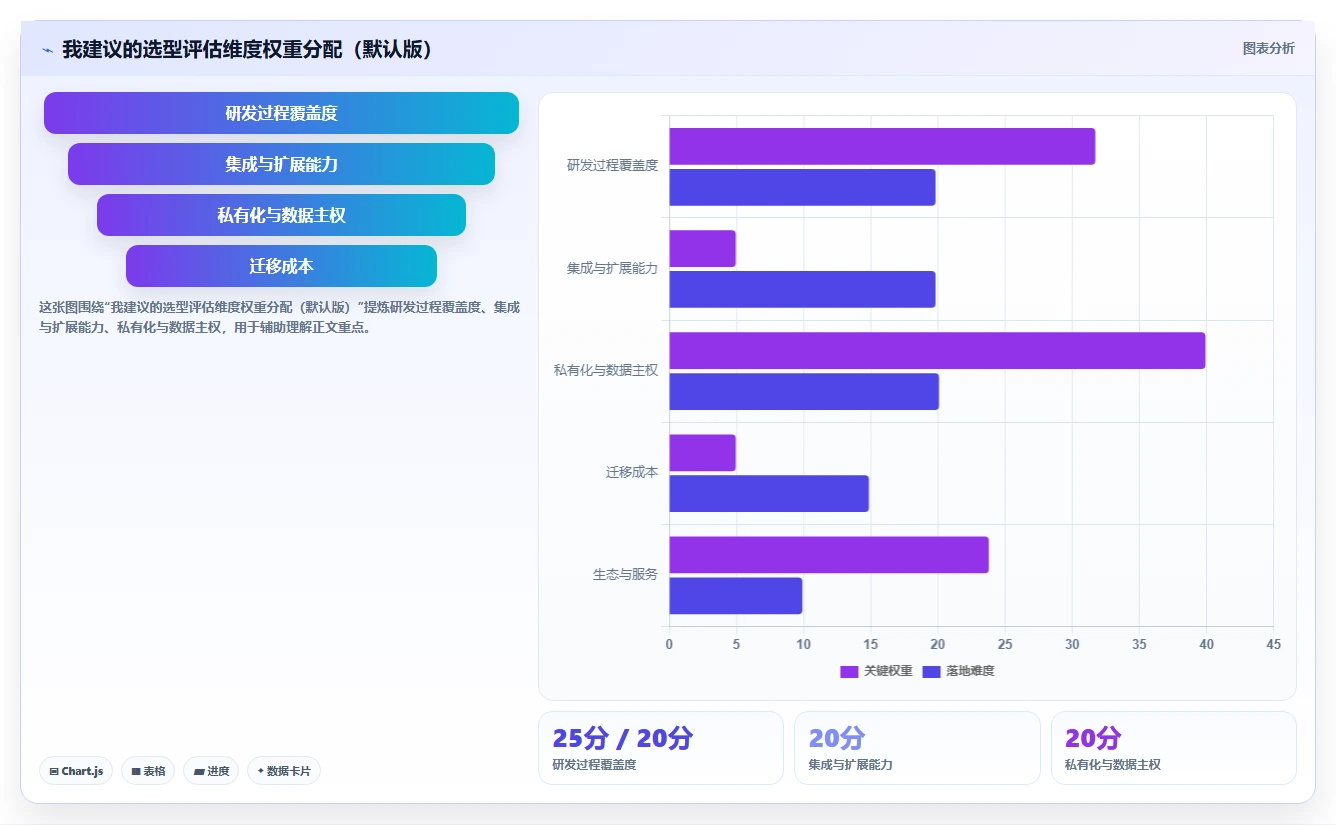1336x825 pixels.
Task: Click the chart icon beside the page title
Action: [x=47, y=50]
